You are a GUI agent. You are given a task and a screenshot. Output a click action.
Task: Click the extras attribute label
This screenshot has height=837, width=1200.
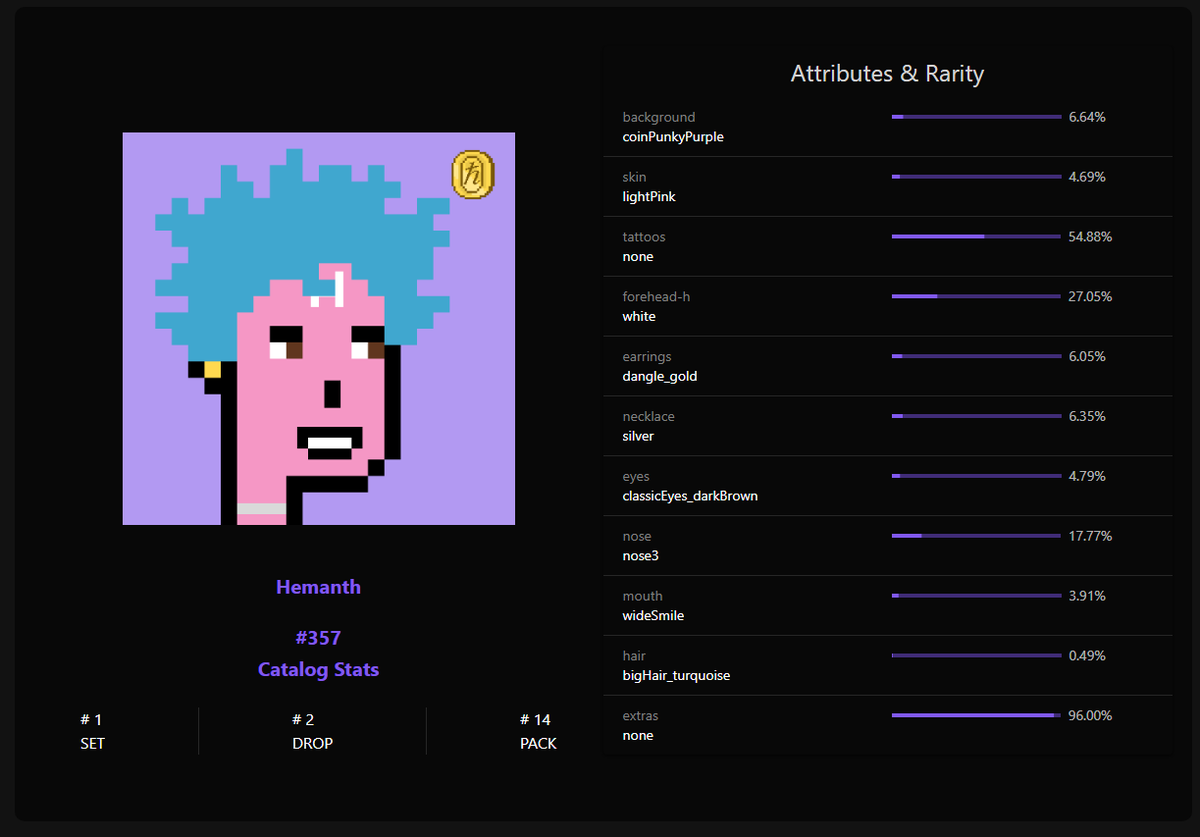(640, 716)
